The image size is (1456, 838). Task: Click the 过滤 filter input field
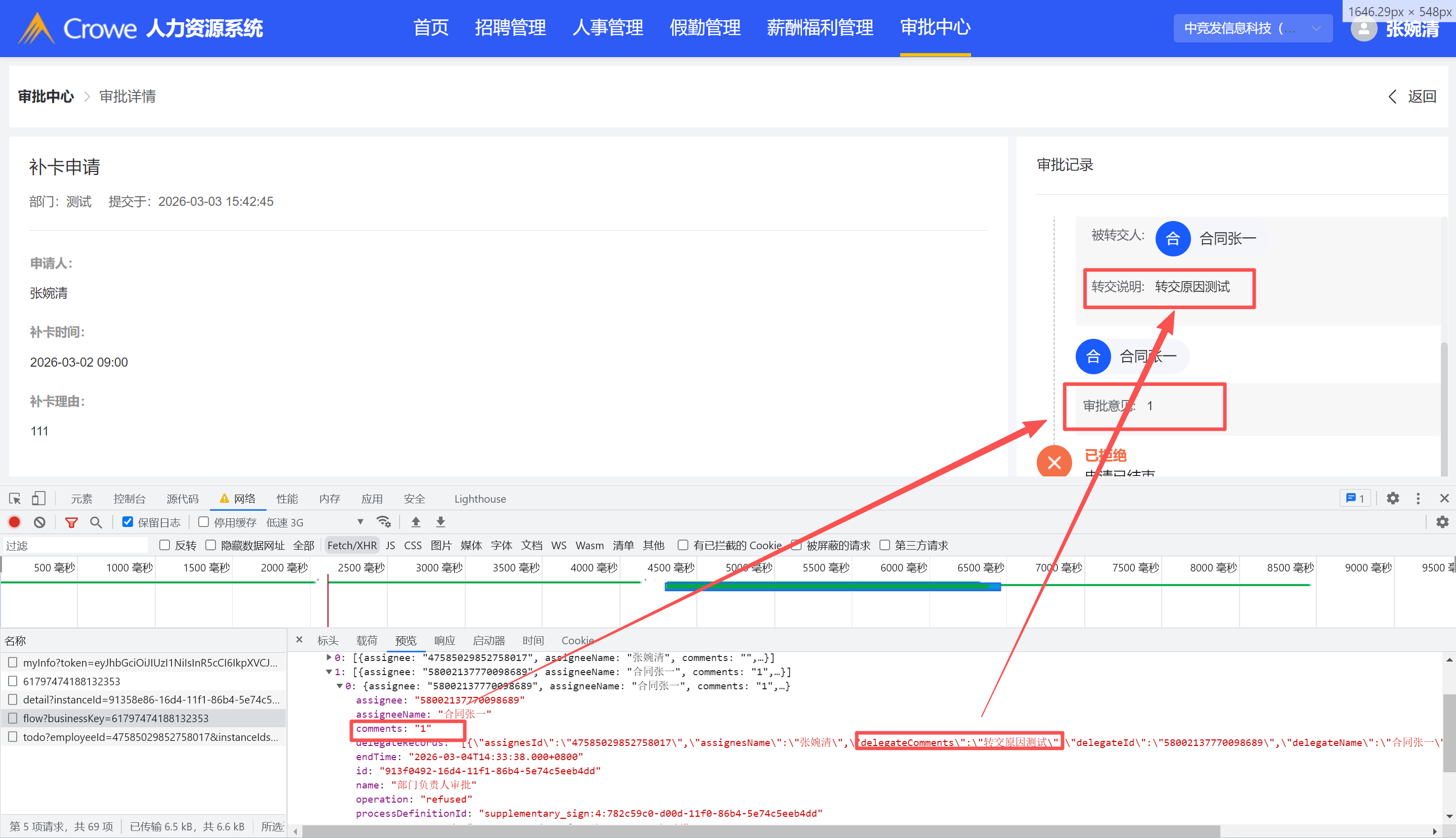(75, 545)
